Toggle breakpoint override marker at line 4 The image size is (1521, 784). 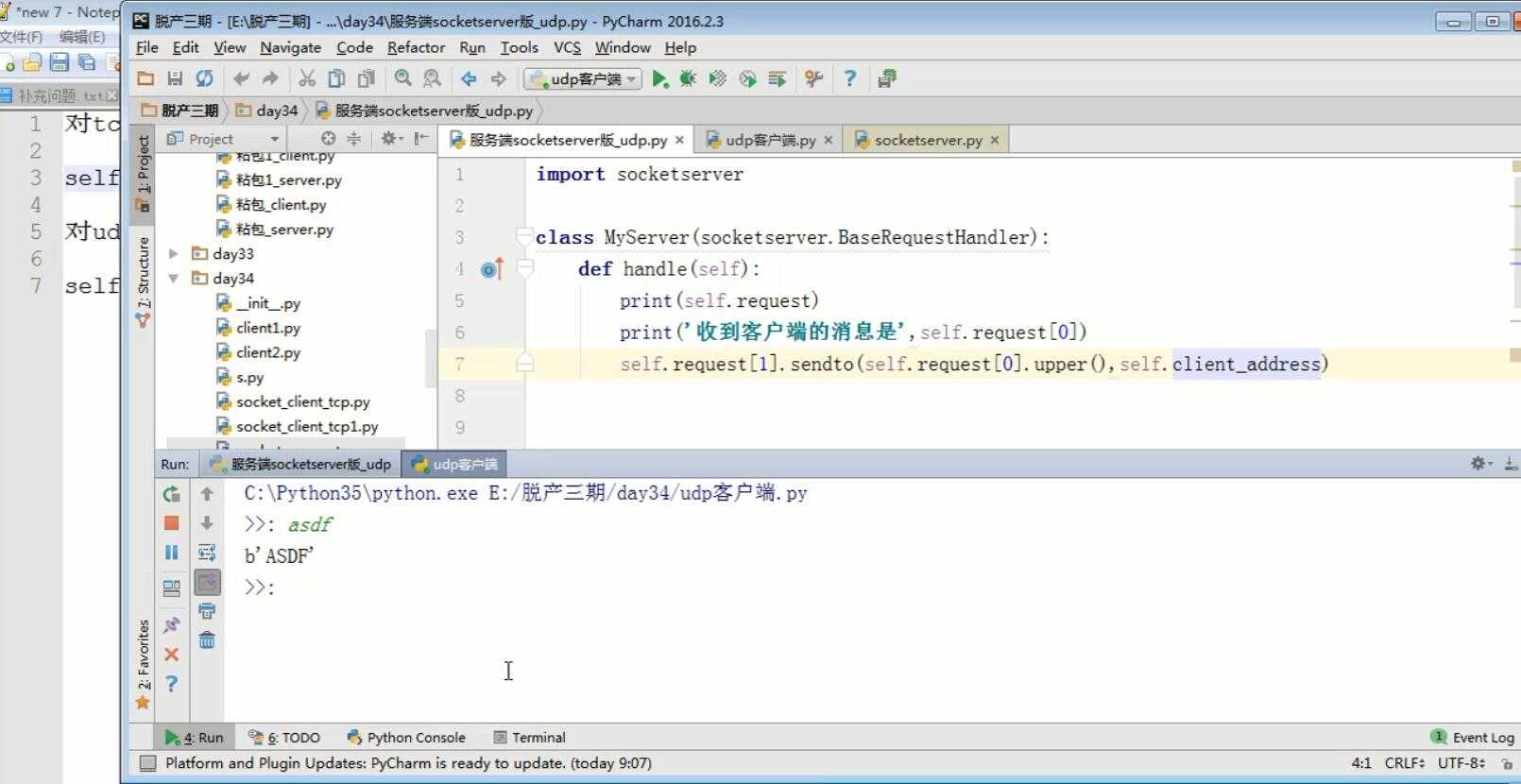click(492, 269)
